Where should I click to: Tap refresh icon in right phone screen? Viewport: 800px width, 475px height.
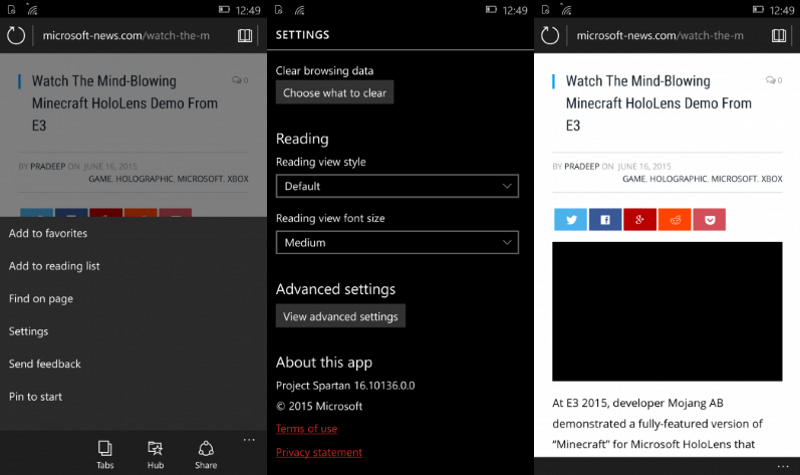pos(549,35)
